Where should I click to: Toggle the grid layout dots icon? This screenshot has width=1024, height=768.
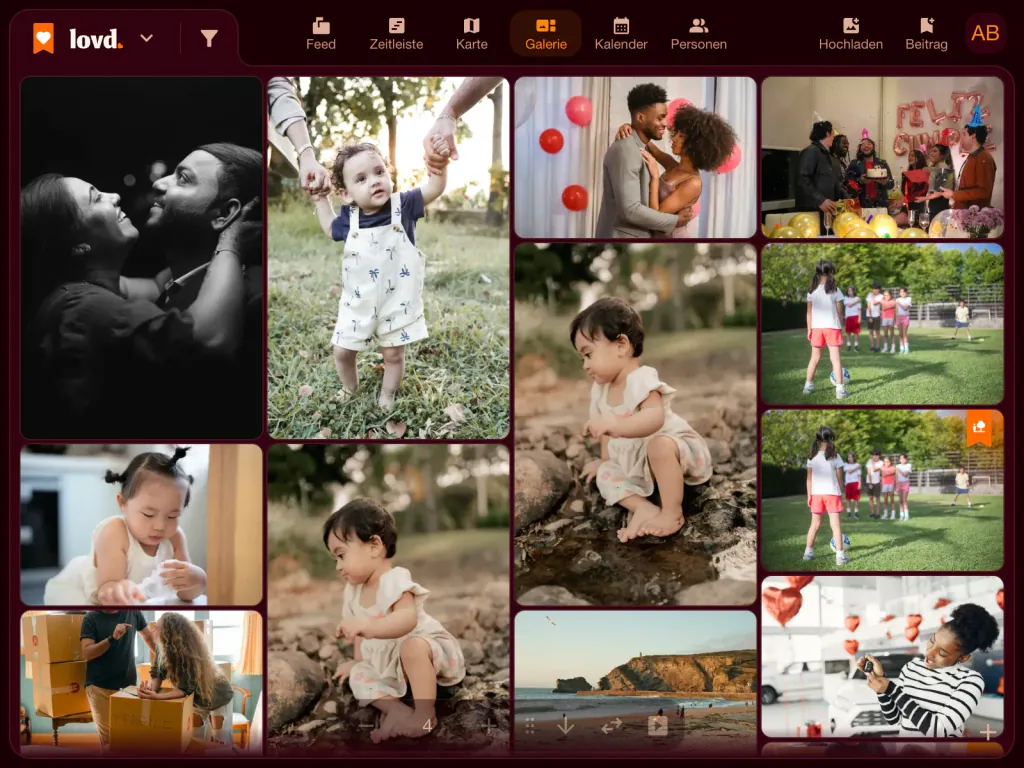point(530,726)
